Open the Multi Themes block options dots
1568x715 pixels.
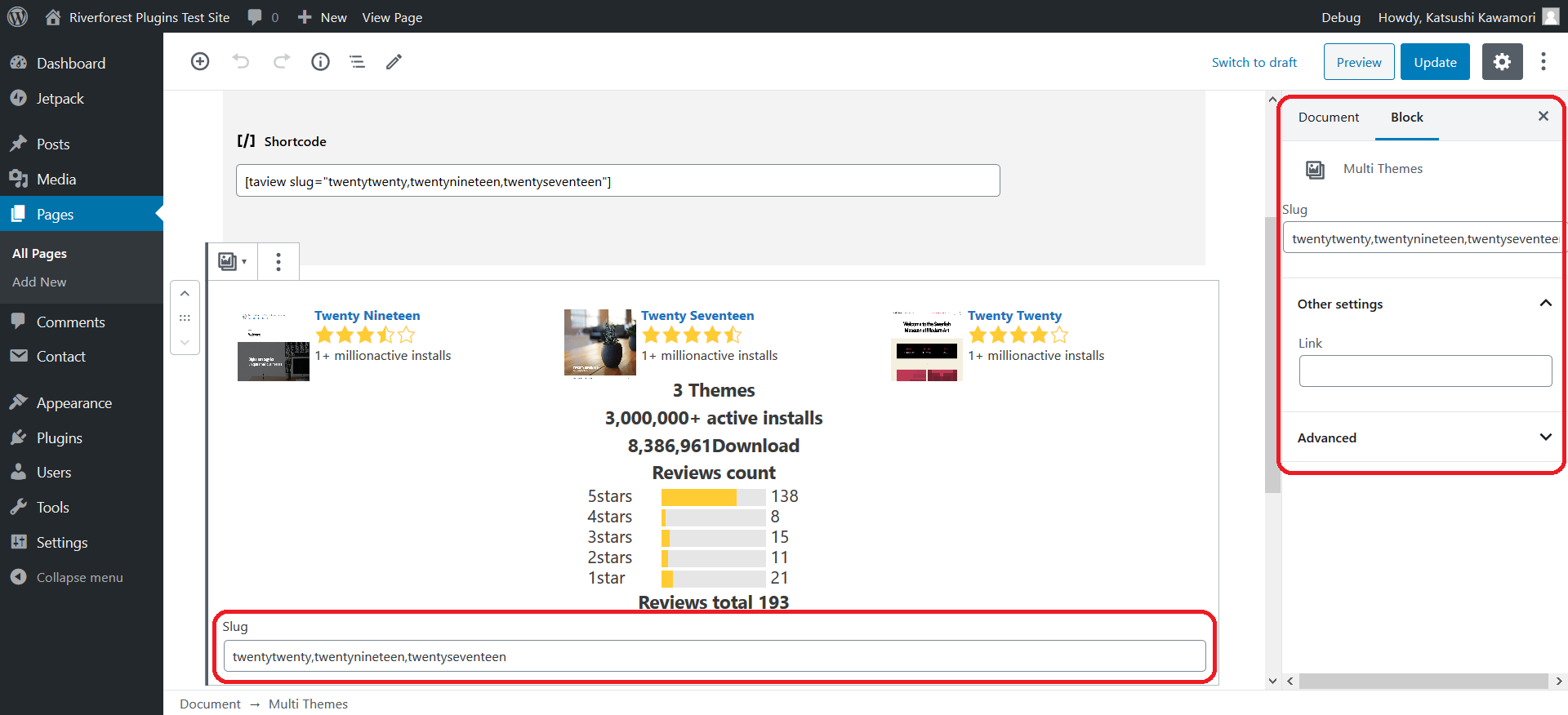(278, 261)
